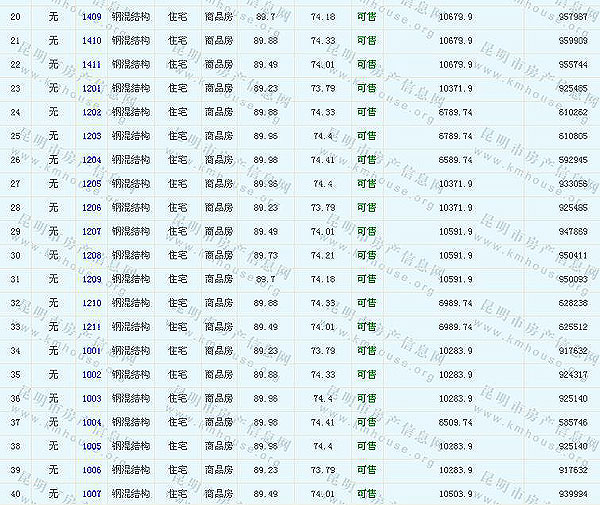Click total price 939994 in row 40
600x505 pixels.
coord(572,494)
